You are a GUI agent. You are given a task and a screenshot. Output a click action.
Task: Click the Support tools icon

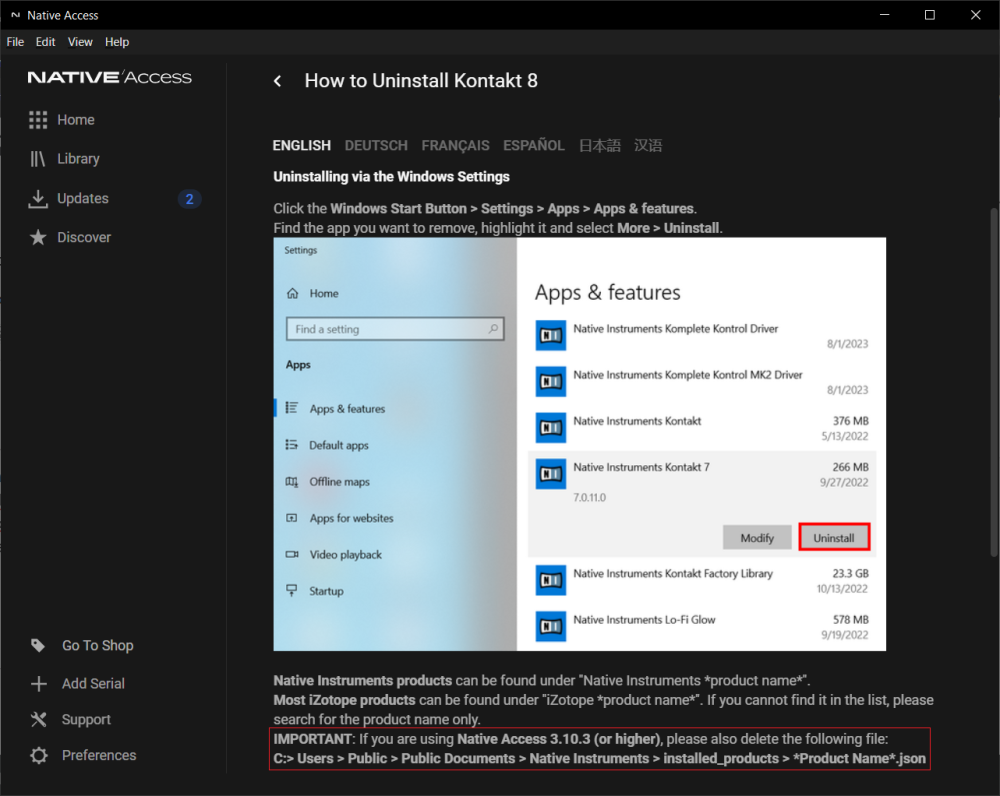[x=38, y=719]
